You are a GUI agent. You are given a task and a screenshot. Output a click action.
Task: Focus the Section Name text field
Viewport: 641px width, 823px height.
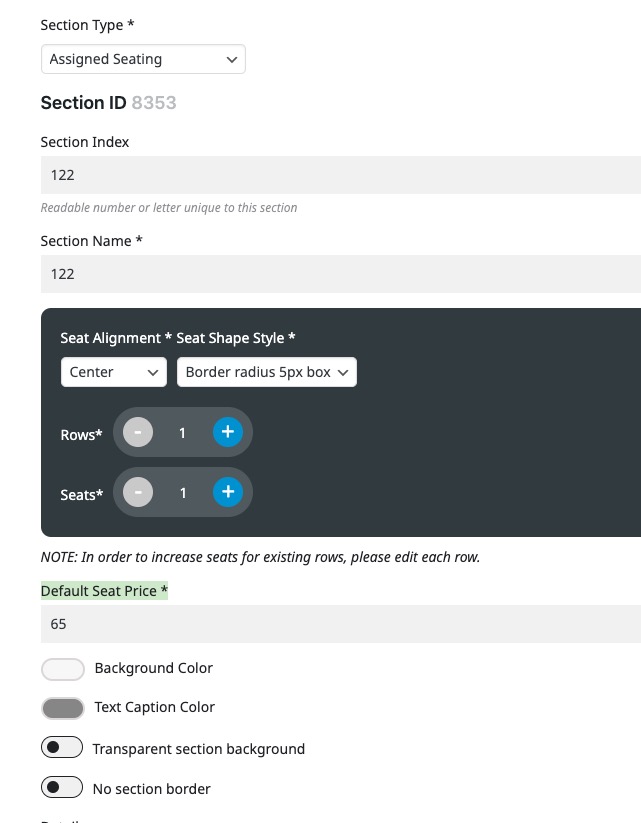tap(341, 274)
